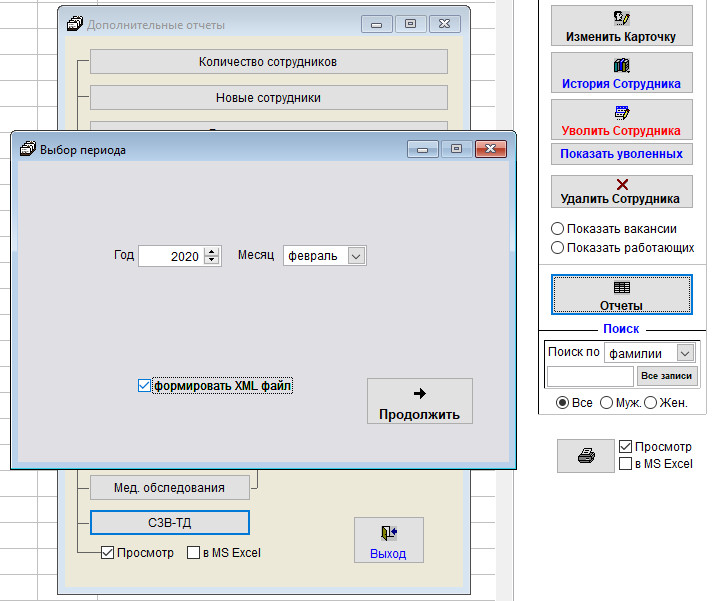The width and height of the screenshot is (719, 601).
Task: Open Отчеты table icon button
Action: click(x=621, y=295)
